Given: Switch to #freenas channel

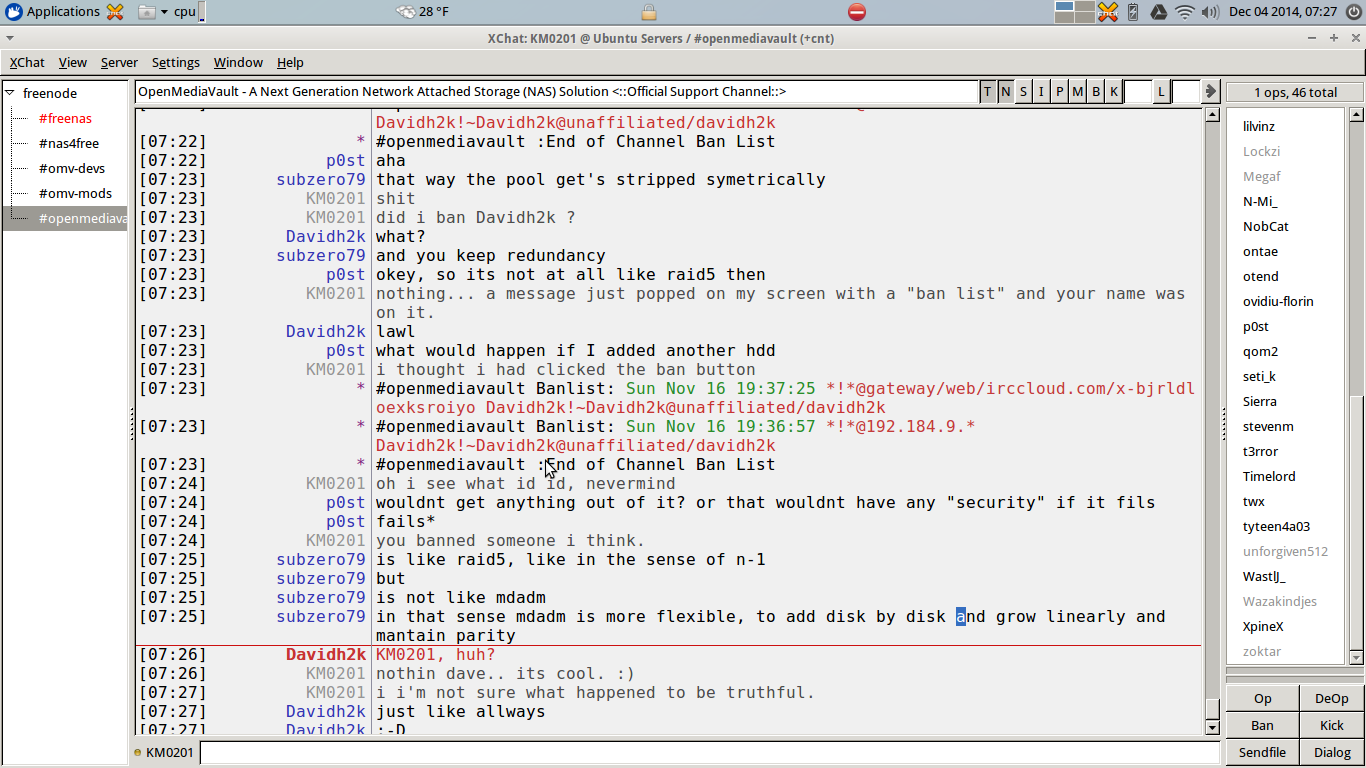Looking at the screenshot, I should [65, 118].
